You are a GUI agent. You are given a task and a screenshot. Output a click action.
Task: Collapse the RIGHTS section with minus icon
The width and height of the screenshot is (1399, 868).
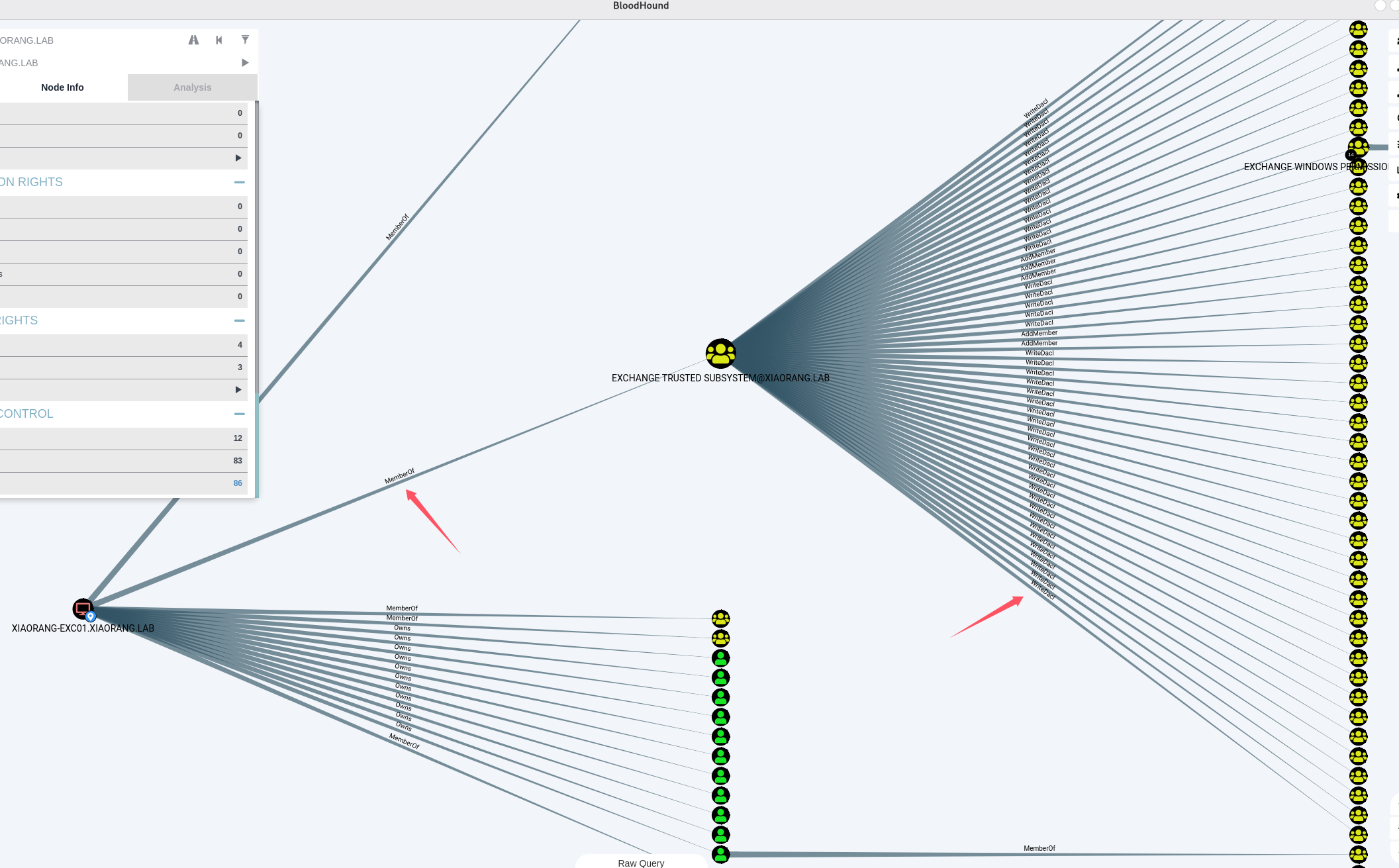239,320
